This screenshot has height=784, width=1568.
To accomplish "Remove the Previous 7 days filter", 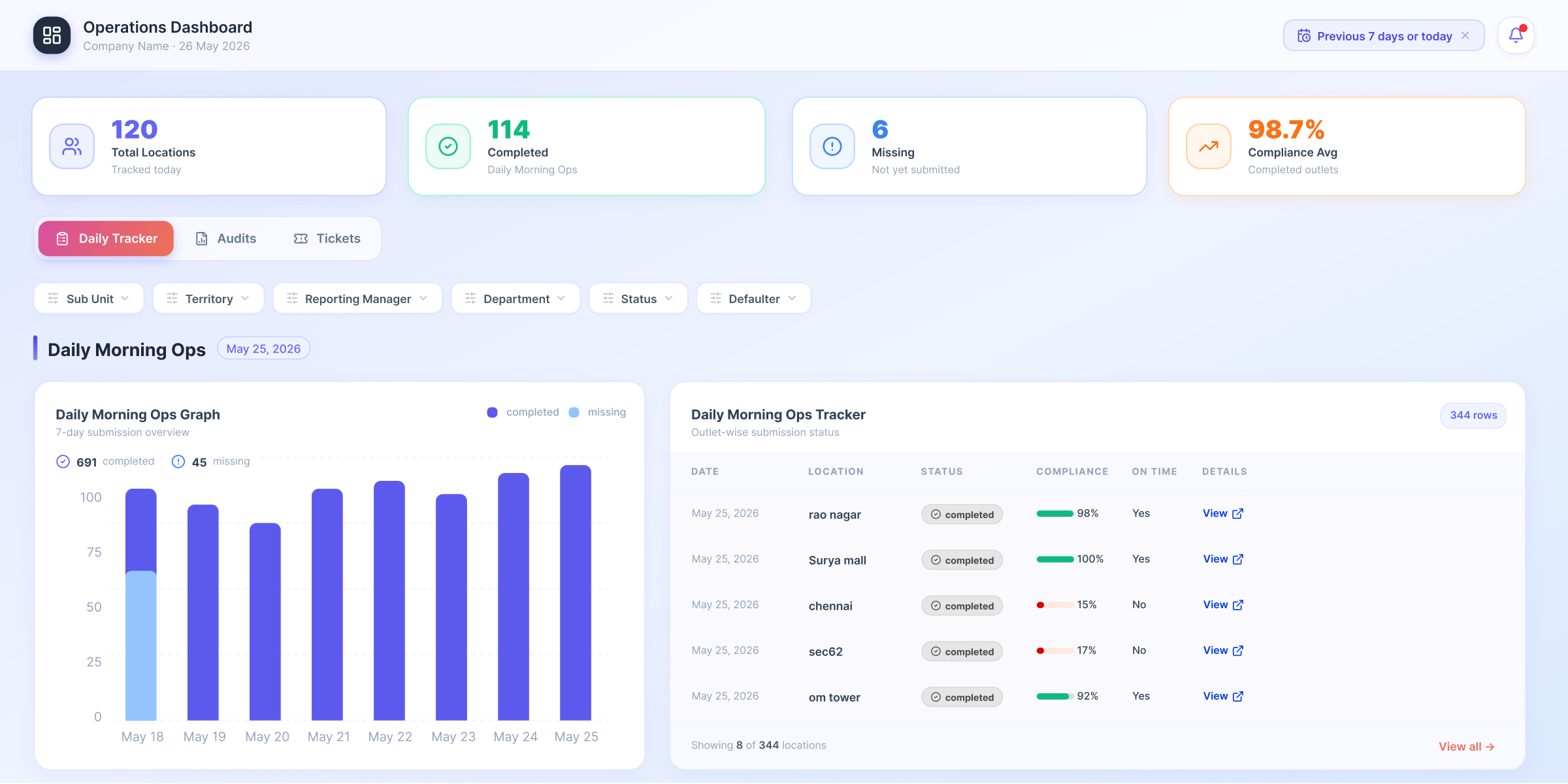I will pos(1465,35).
